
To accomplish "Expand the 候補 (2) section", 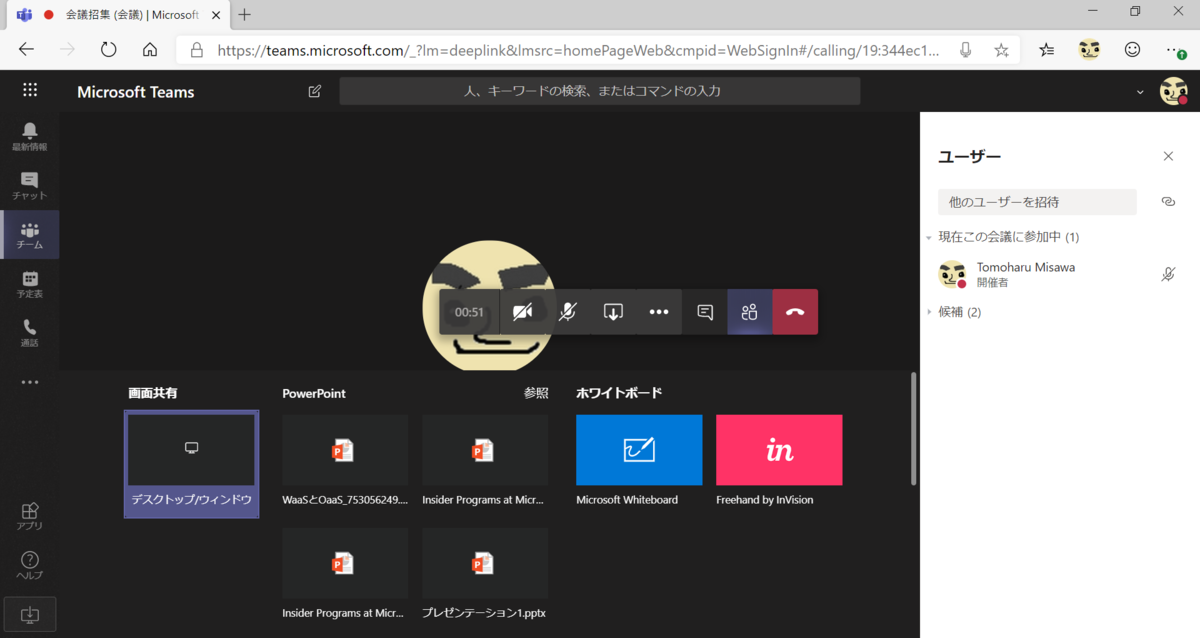I will tap(953, 312).
